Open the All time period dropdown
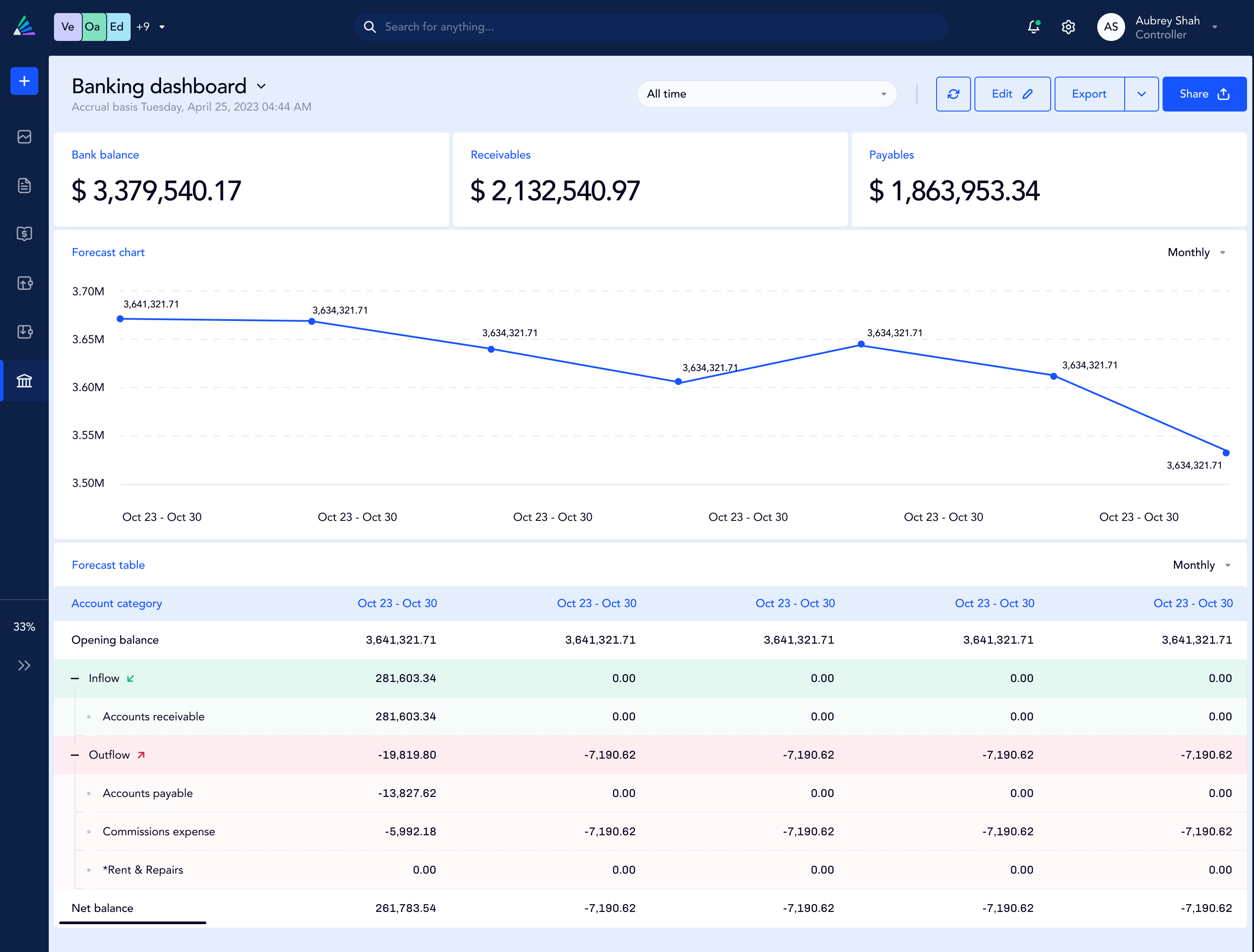Image resolution: width=1254 pixels, height=952 pixels. 766,94
